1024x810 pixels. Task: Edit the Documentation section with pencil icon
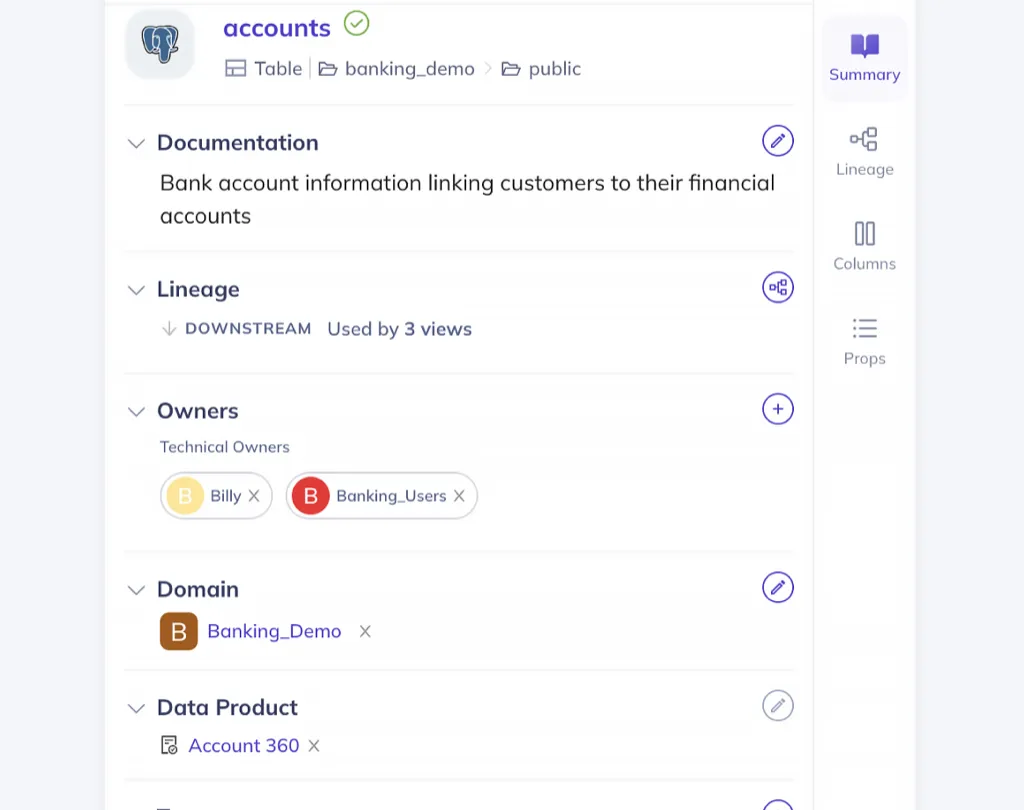point(777,141)
